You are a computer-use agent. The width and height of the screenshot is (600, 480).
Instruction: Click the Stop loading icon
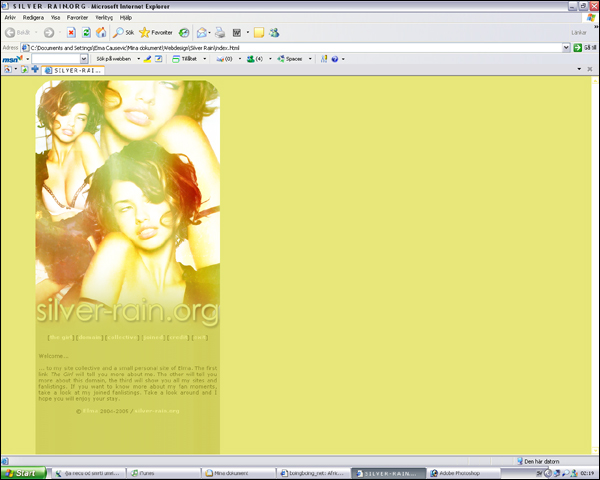tap(71, 33)
